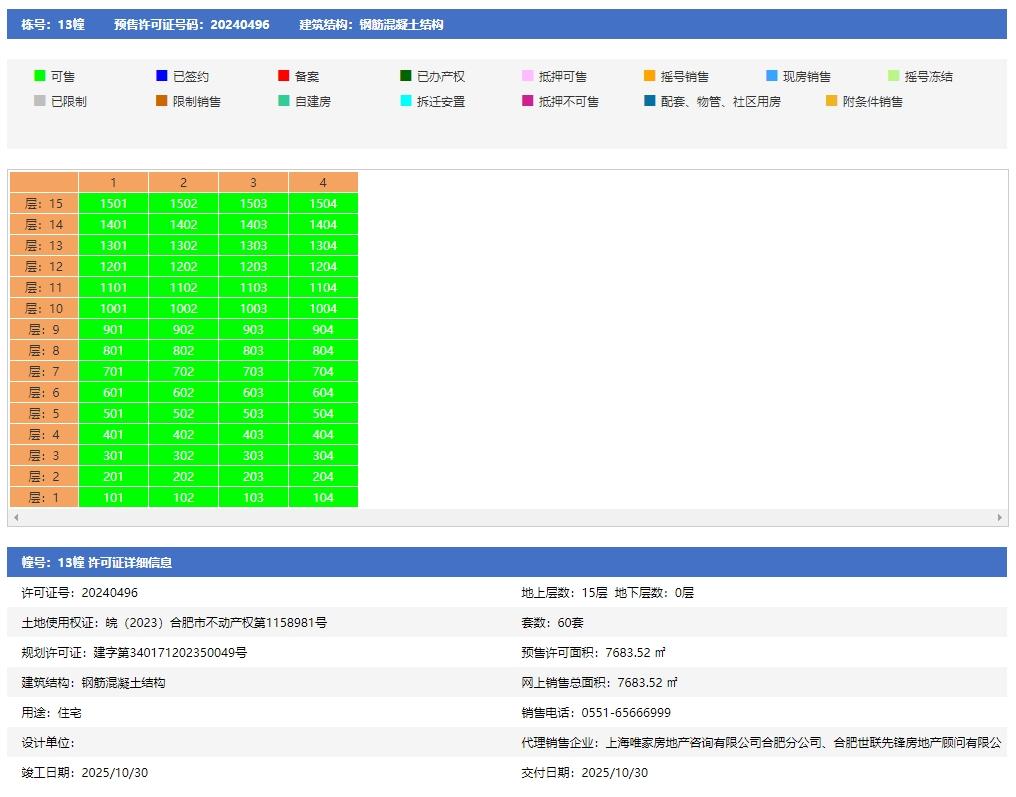The image size is (1016, 797).
Task: Click the scroll-right arrow of grid scrollbar
Action: coord(1000,517)
